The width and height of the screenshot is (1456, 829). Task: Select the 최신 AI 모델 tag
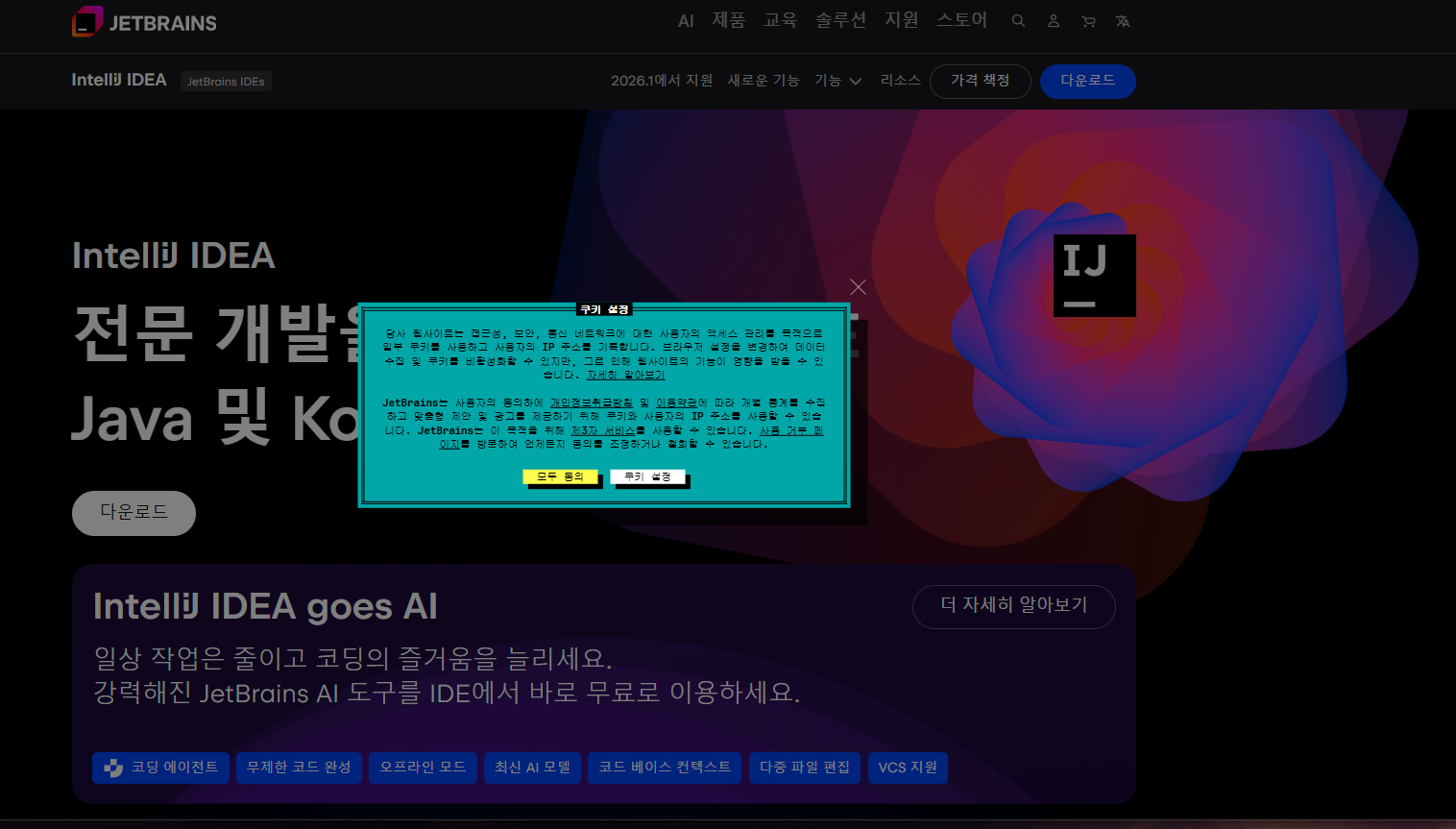pos(532,768)
